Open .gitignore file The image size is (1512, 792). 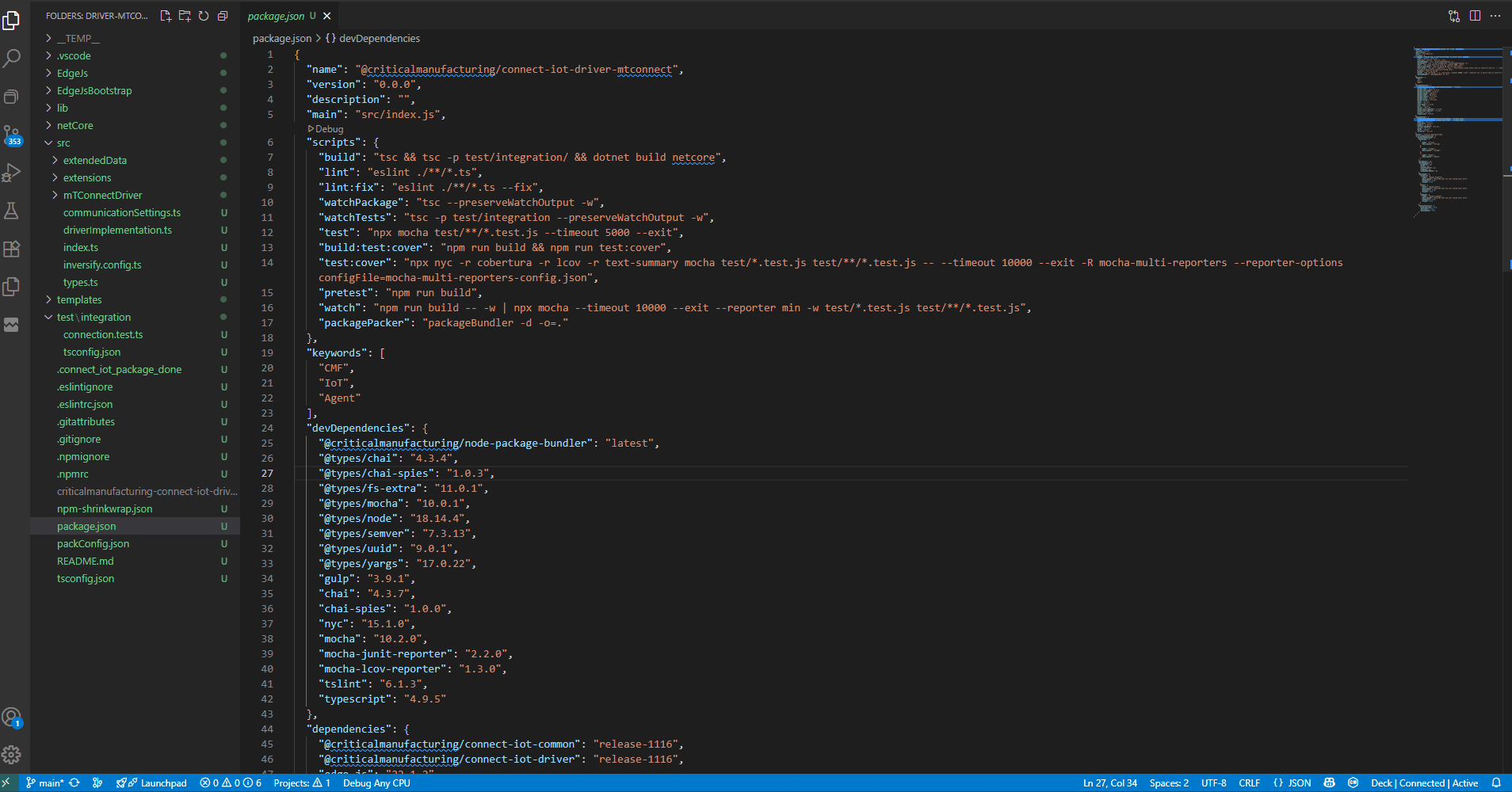(135, 439)
